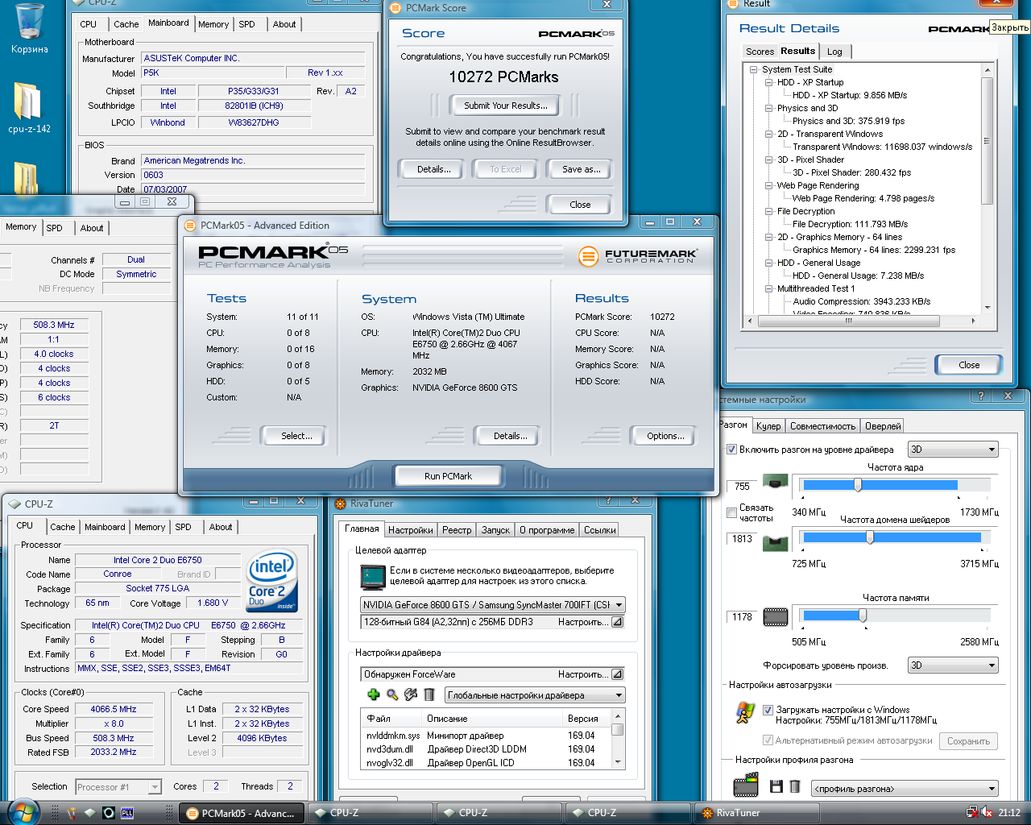Launch the PLL quick launch icon
This screenshot has width=1031, height=825.
127,813
